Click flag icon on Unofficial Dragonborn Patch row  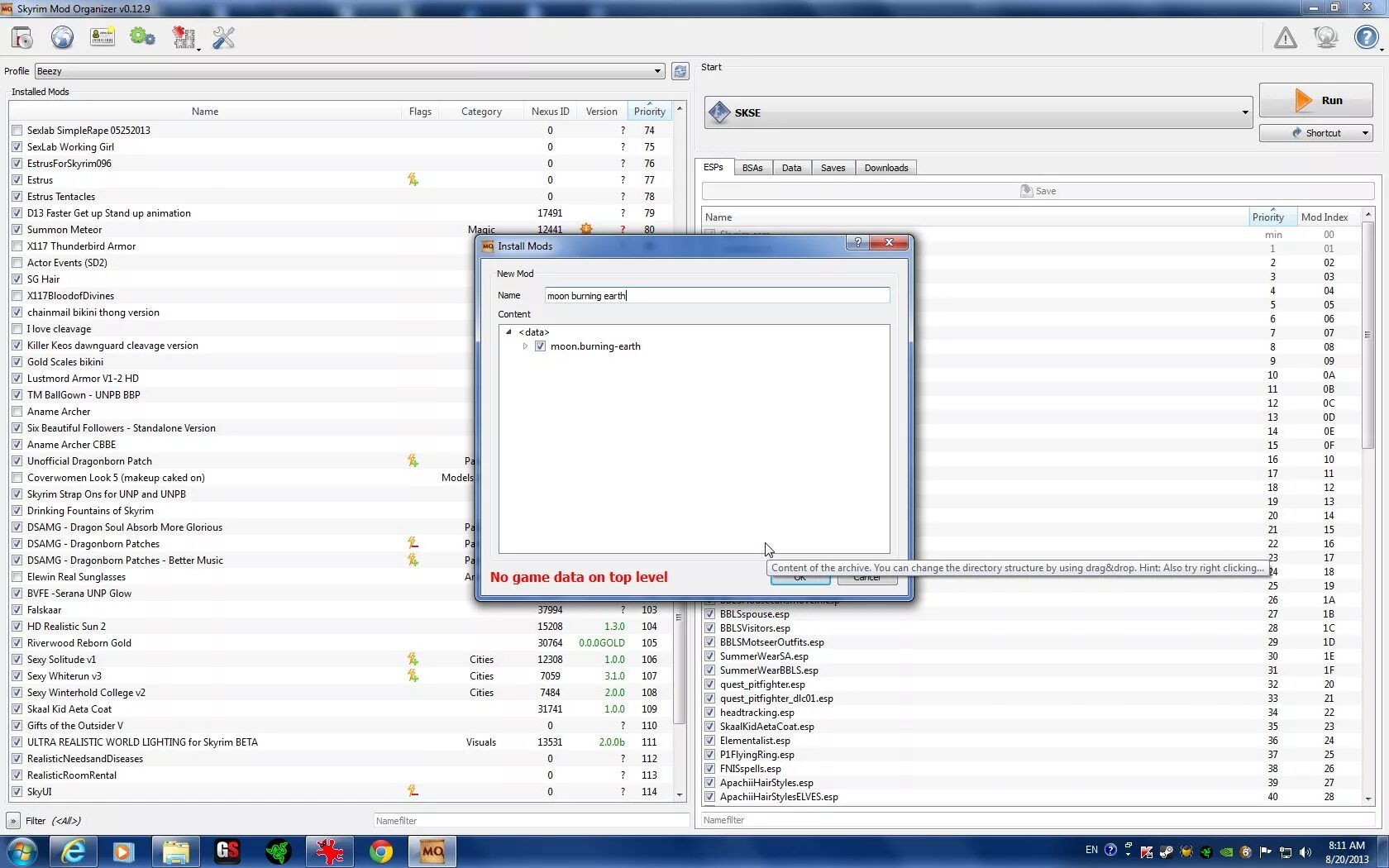(x=413, y=460)
